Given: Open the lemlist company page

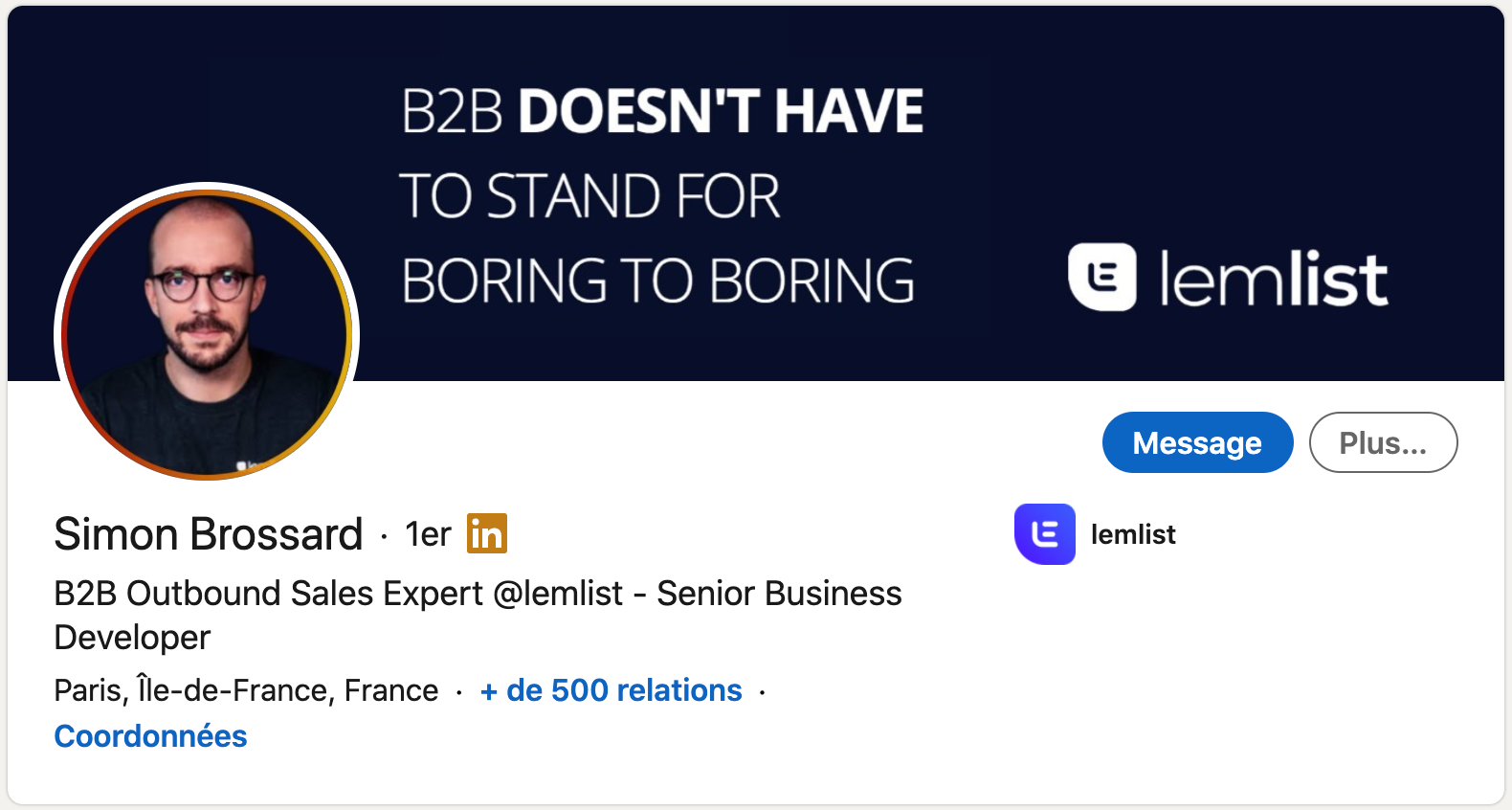Looking at the screenshot, I should click(x=1134, y=534).
